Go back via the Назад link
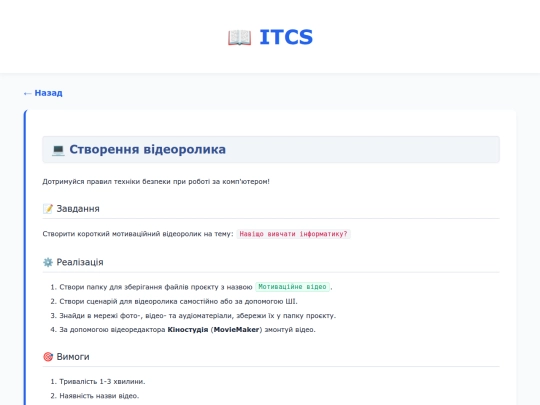The height and width of the screenshot is (405, 540). tap(43, 93)
